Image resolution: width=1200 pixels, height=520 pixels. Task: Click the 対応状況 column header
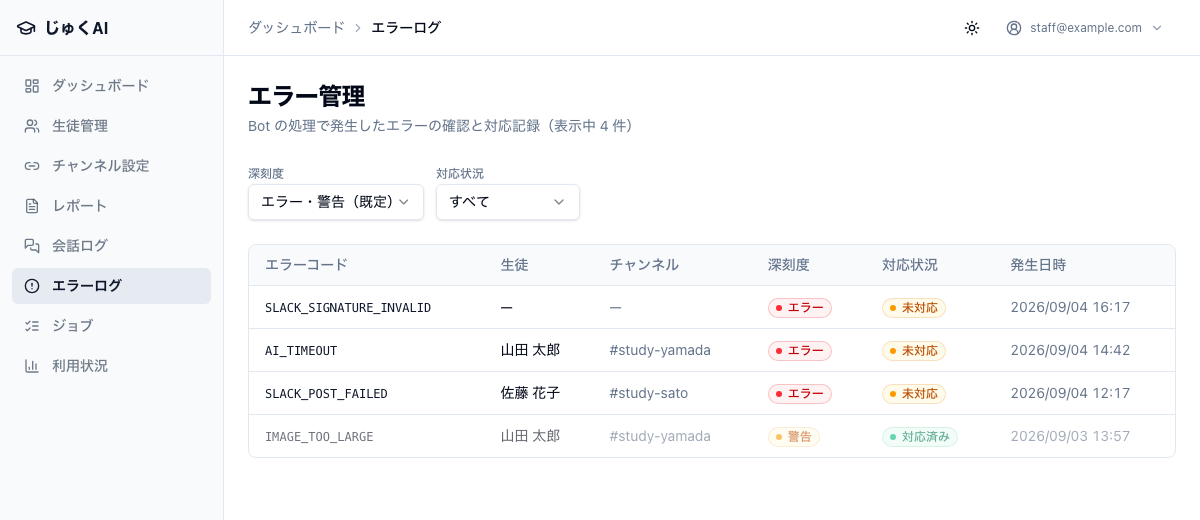[x=910, y=265]
